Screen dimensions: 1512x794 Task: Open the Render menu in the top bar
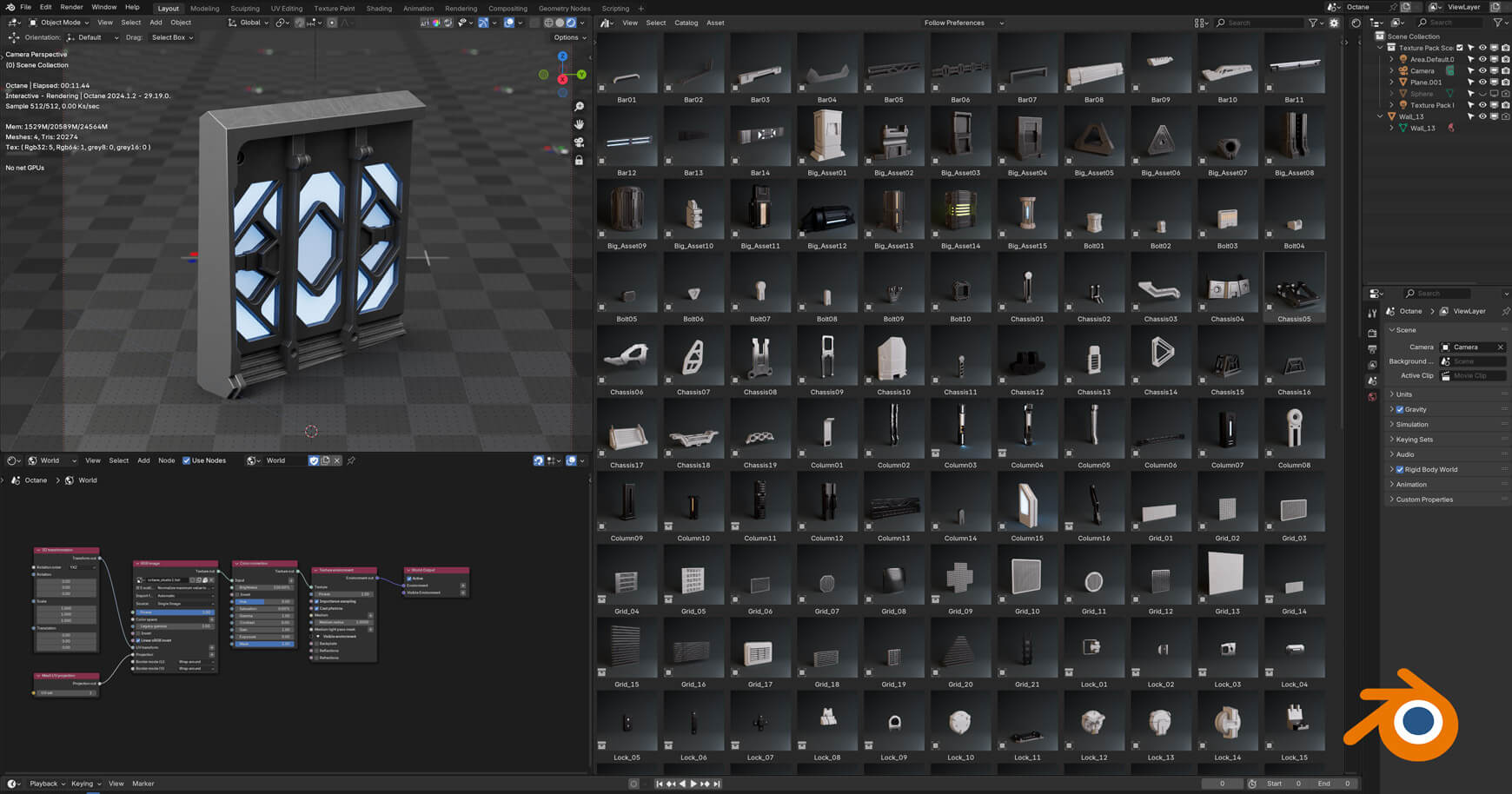pyautogui.click(x=71, y=7)
